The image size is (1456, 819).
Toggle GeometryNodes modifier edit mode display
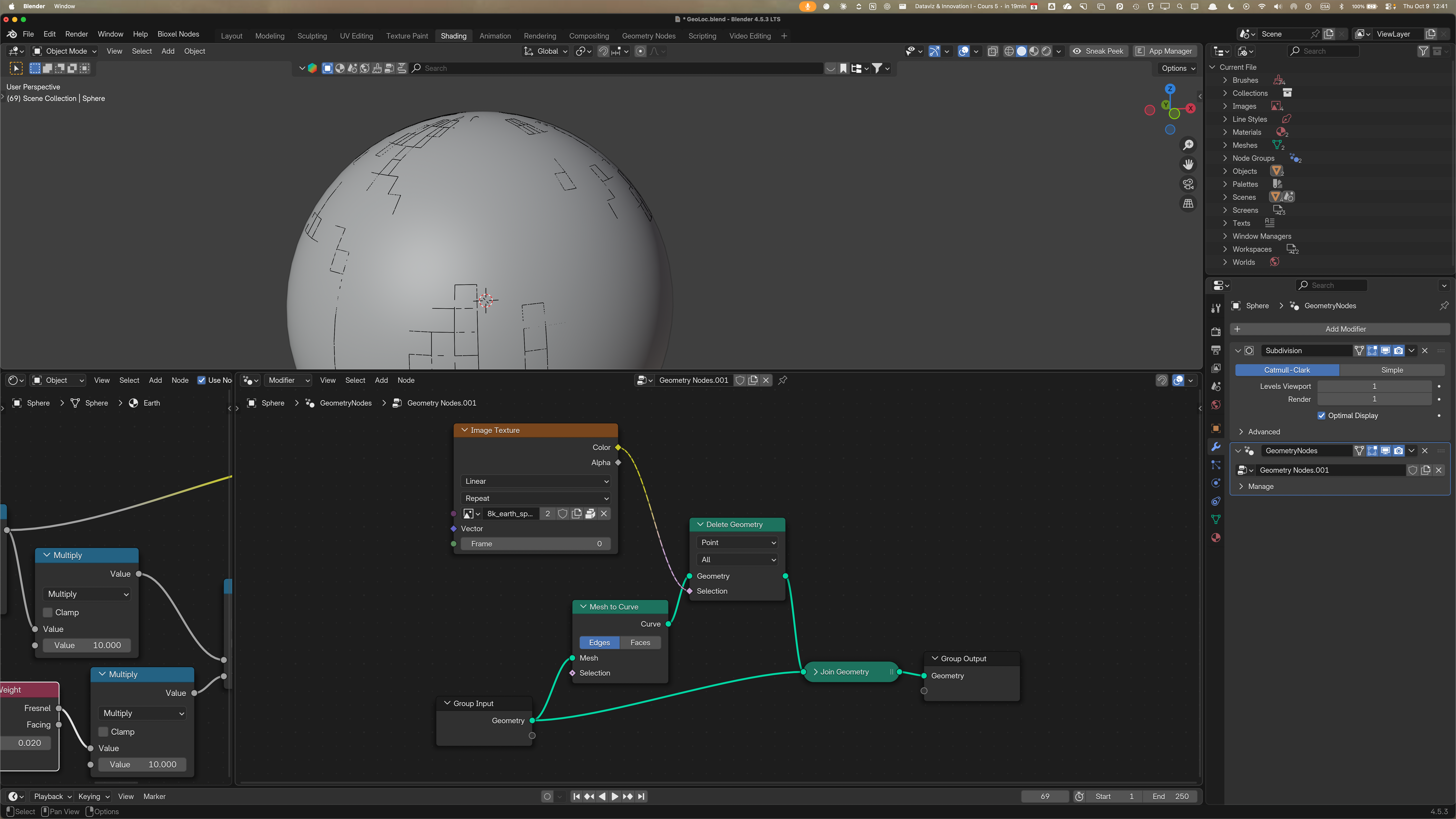click(1372, 450)
